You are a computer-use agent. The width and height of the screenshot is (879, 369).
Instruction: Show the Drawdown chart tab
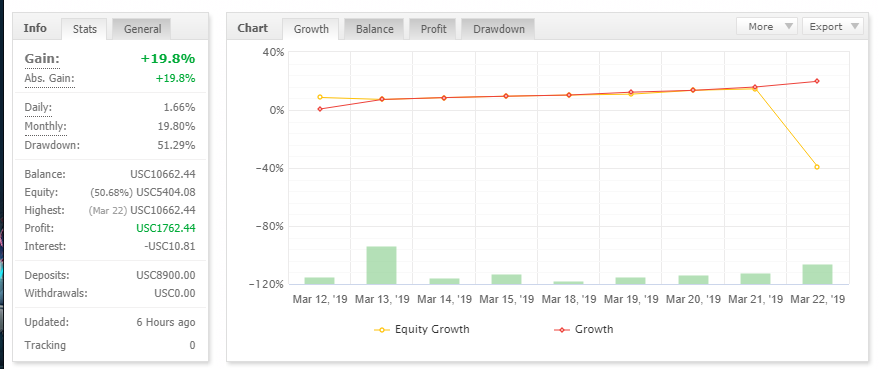(498, 29)
